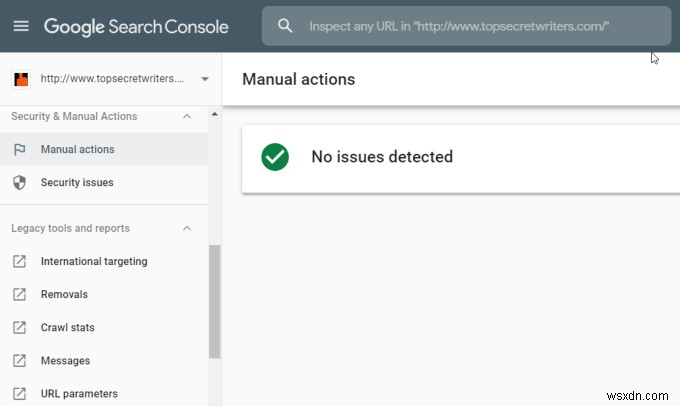This screenshot has width=680, height=406.
Task: Select the topsecretwriters property name
Action: tap(112, 79)
